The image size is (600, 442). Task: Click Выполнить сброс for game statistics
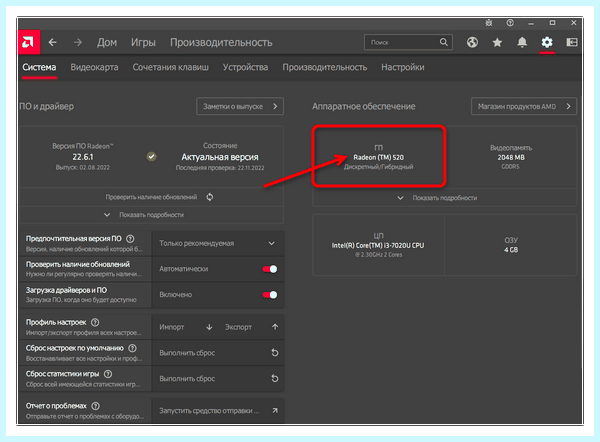click(218, 378)
